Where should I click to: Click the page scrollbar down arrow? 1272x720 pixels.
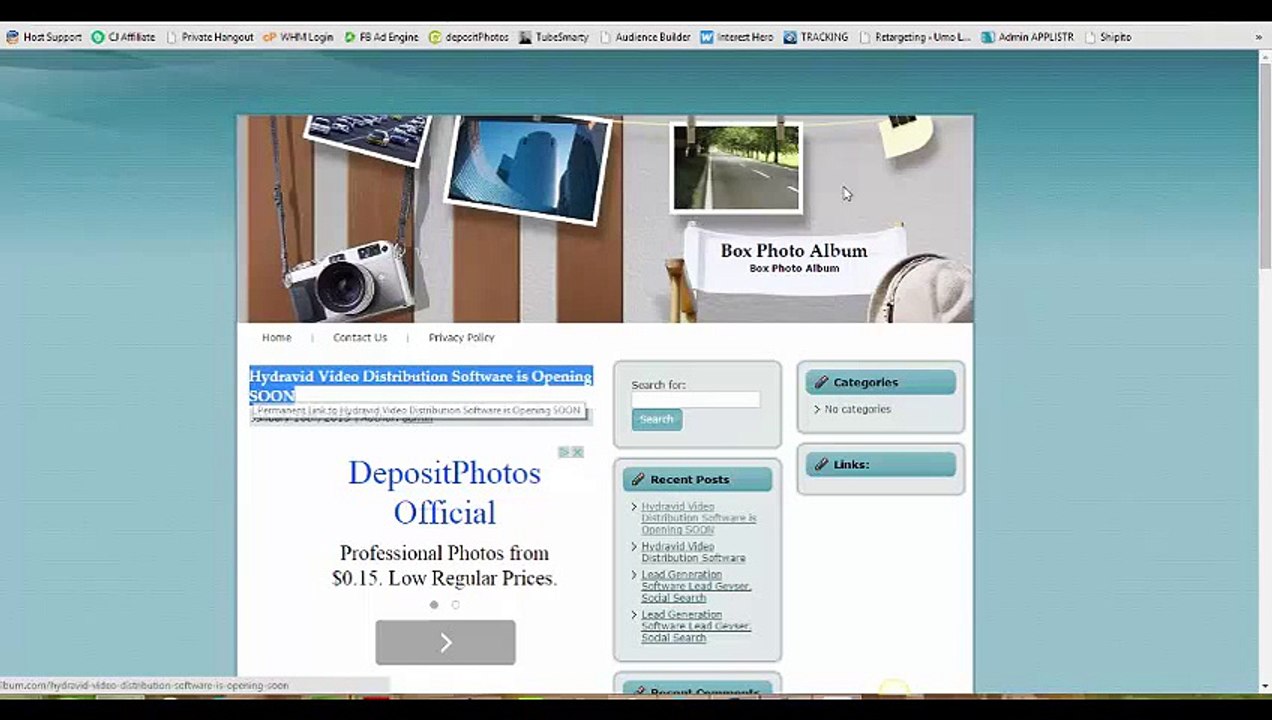tap(1264, 685)
